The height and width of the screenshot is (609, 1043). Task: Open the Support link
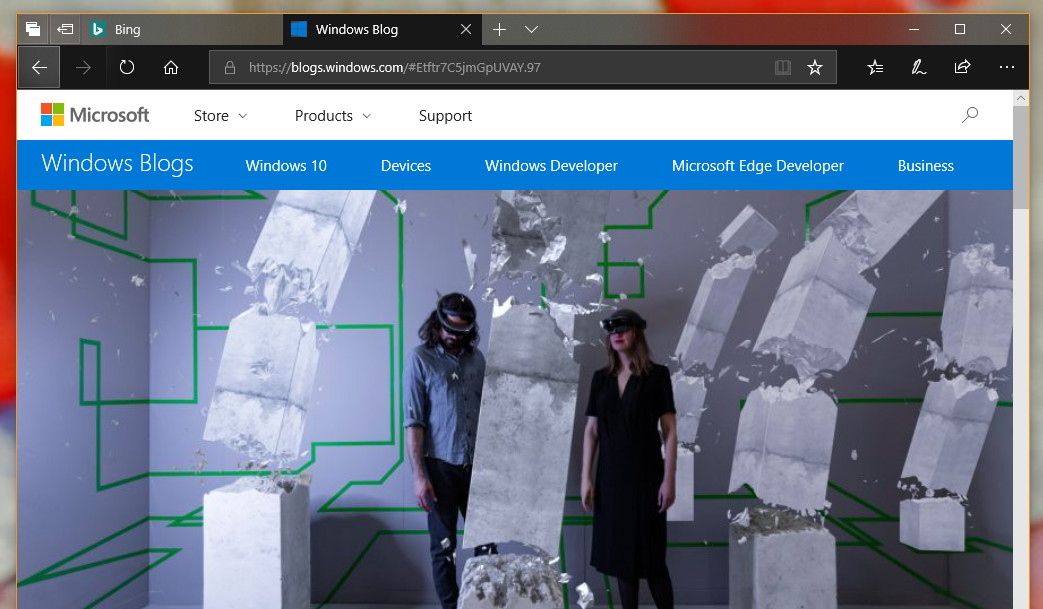pyautogui.click(x=445, y=116)
